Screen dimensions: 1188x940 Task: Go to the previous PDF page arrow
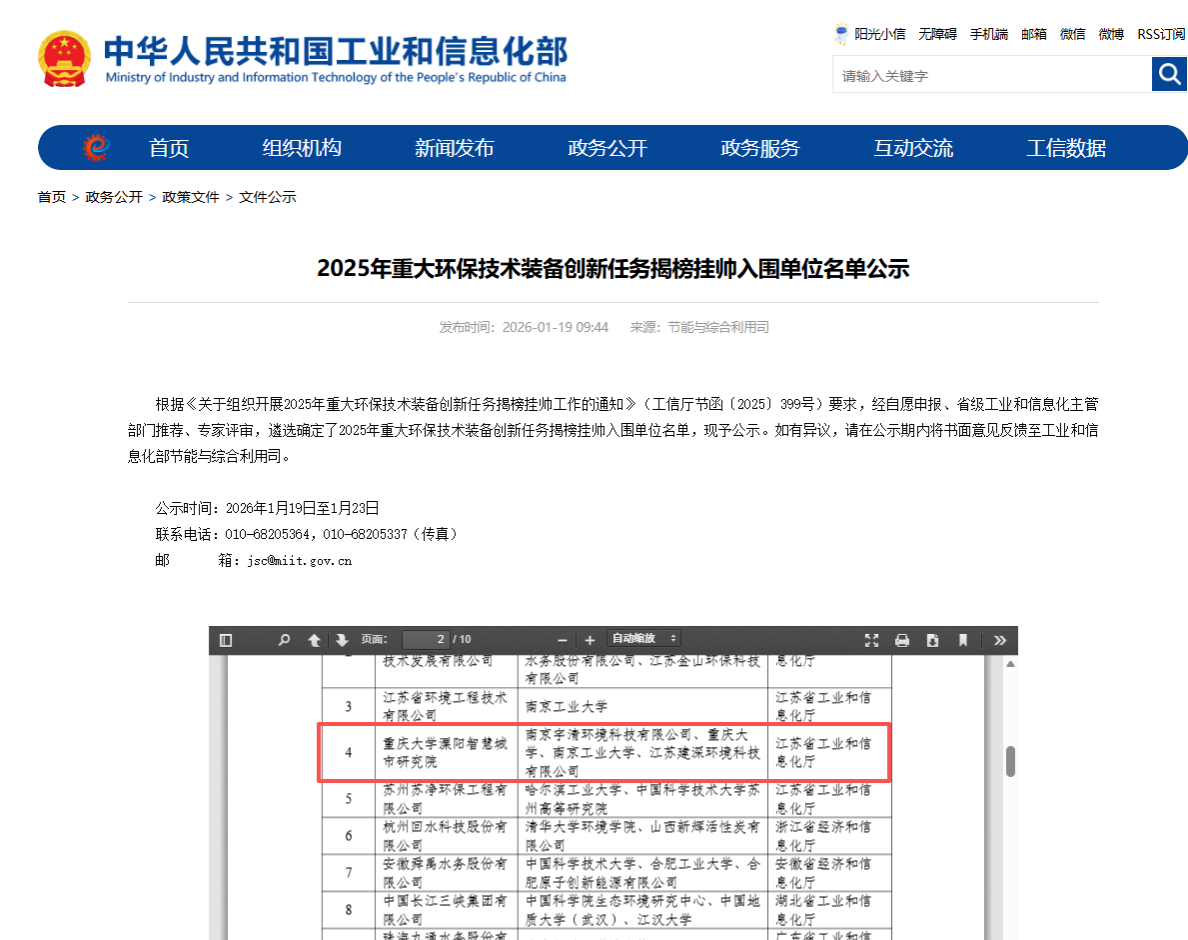[x=312, y=640]
